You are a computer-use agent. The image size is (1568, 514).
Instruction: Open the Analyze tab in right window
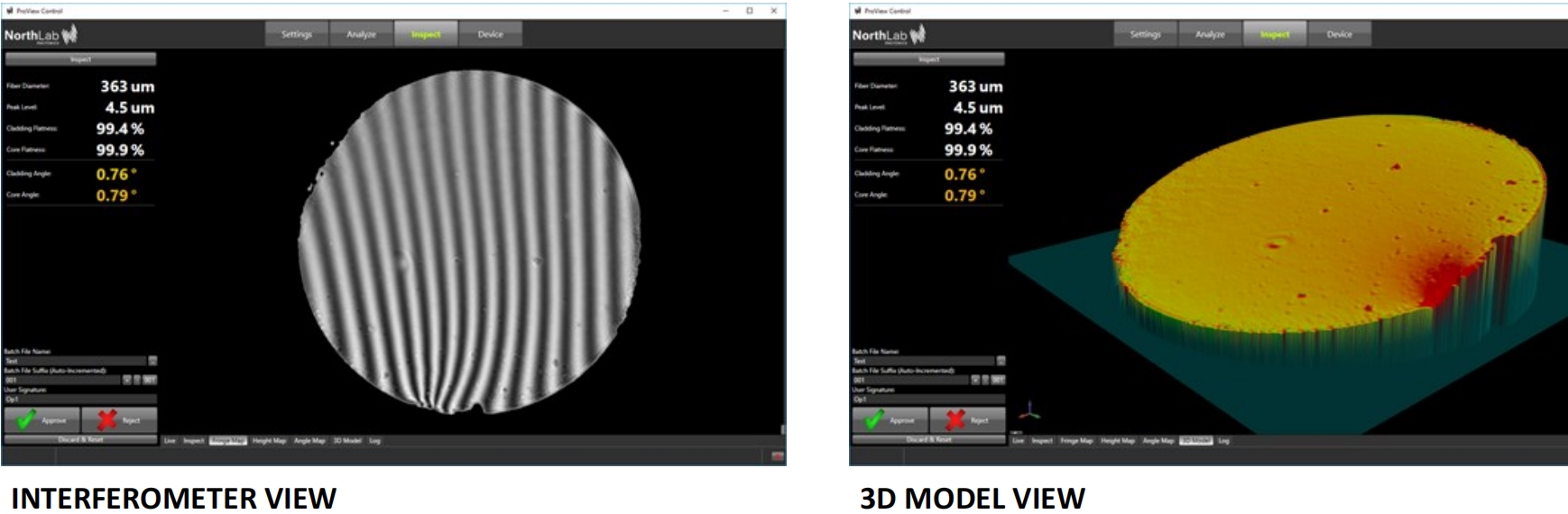[x=1210, y=34]
